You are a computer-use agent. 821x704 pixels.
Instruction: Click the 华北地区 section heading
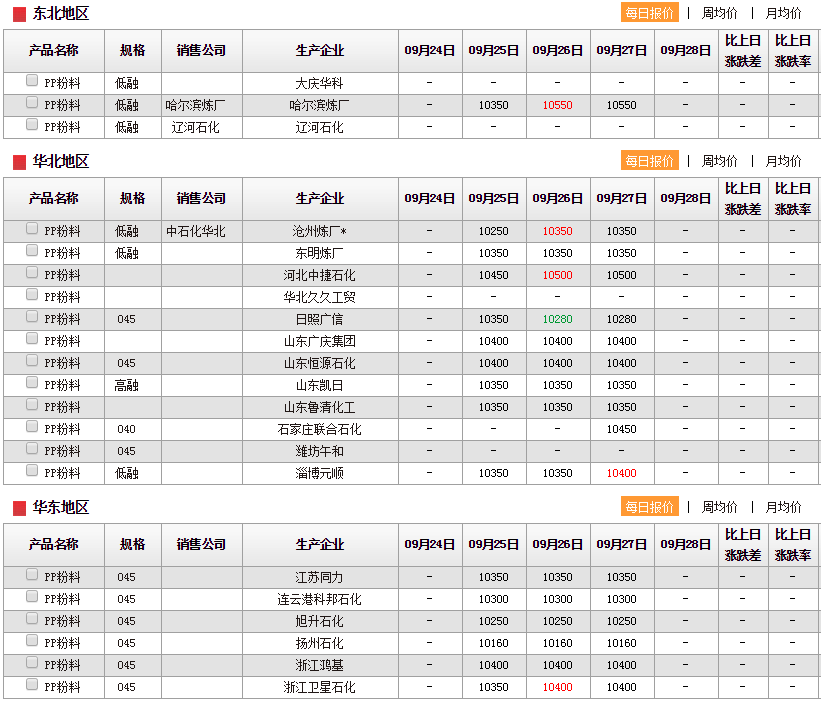tap(61, 162)
